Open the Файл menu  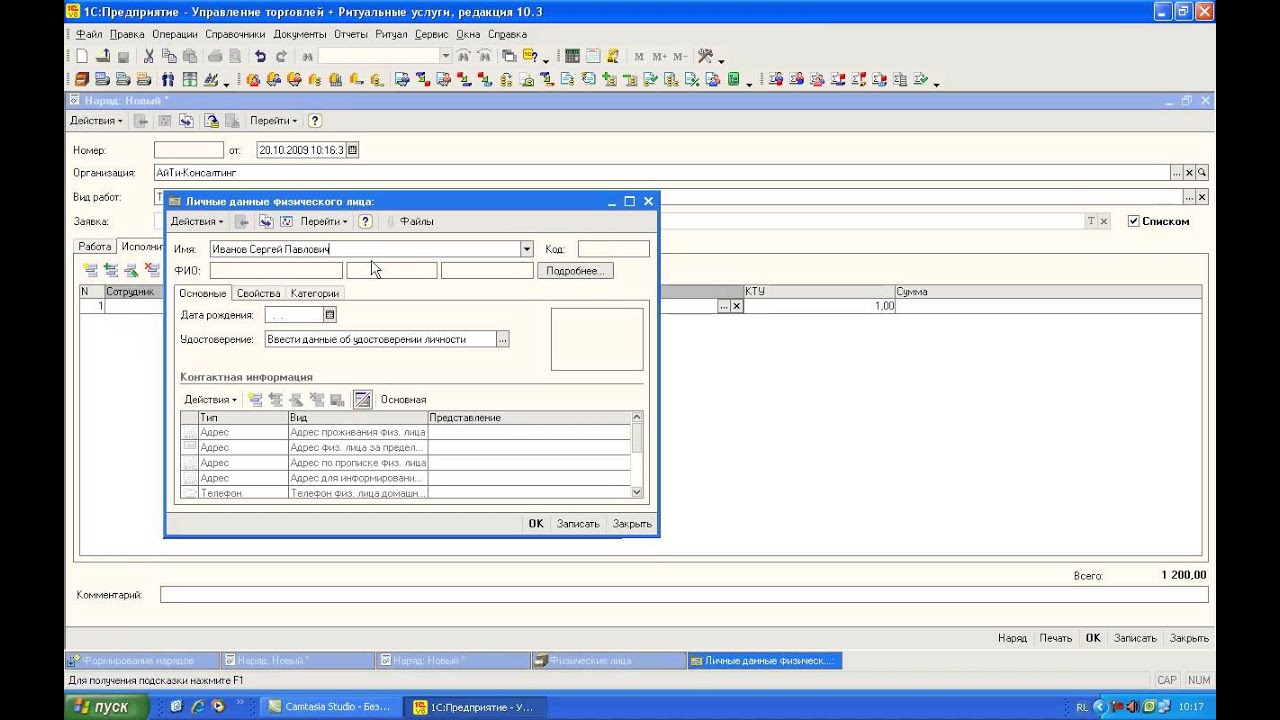[89, 34]
